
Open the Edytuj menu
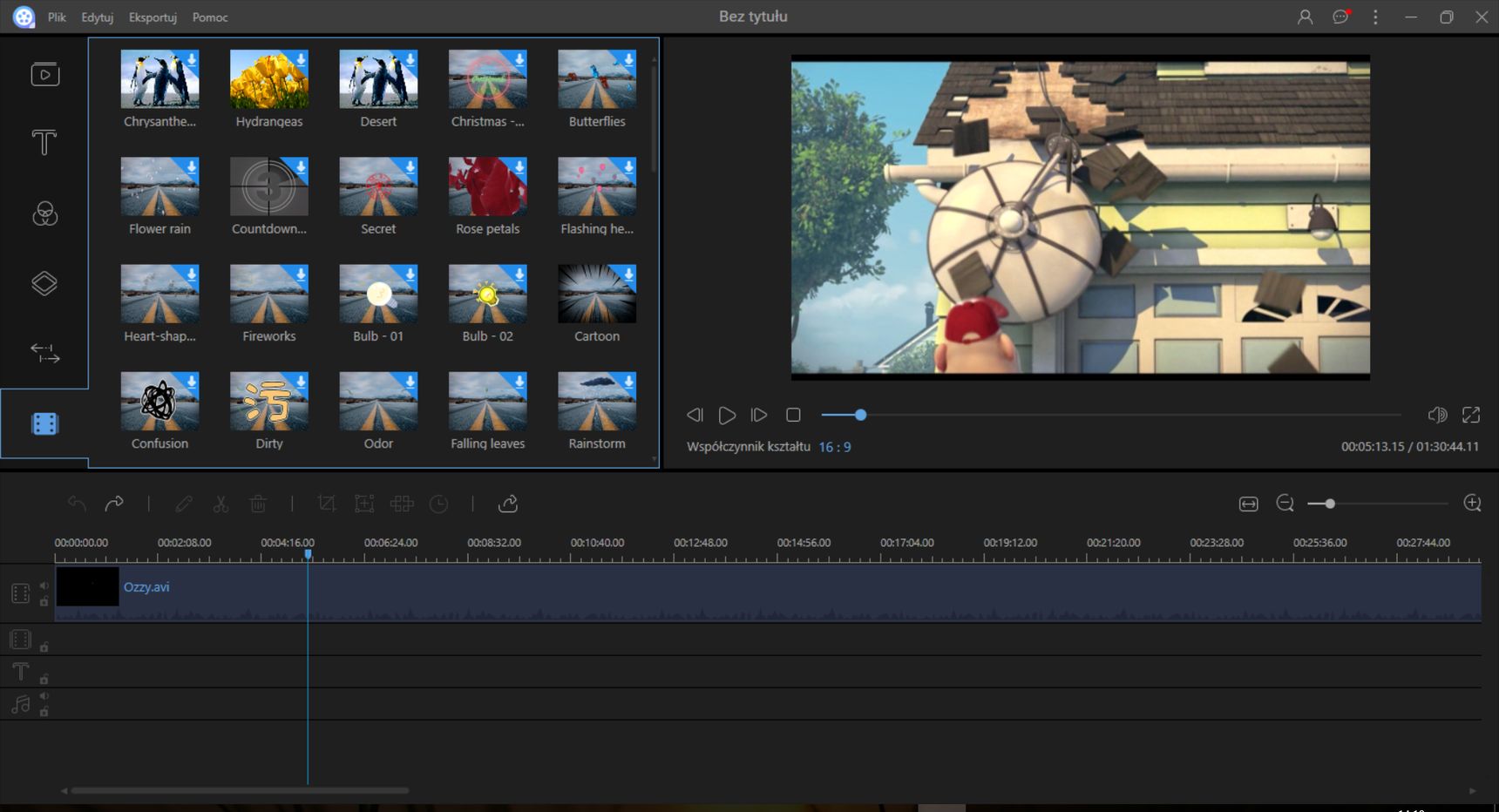(x=97, y=17)
